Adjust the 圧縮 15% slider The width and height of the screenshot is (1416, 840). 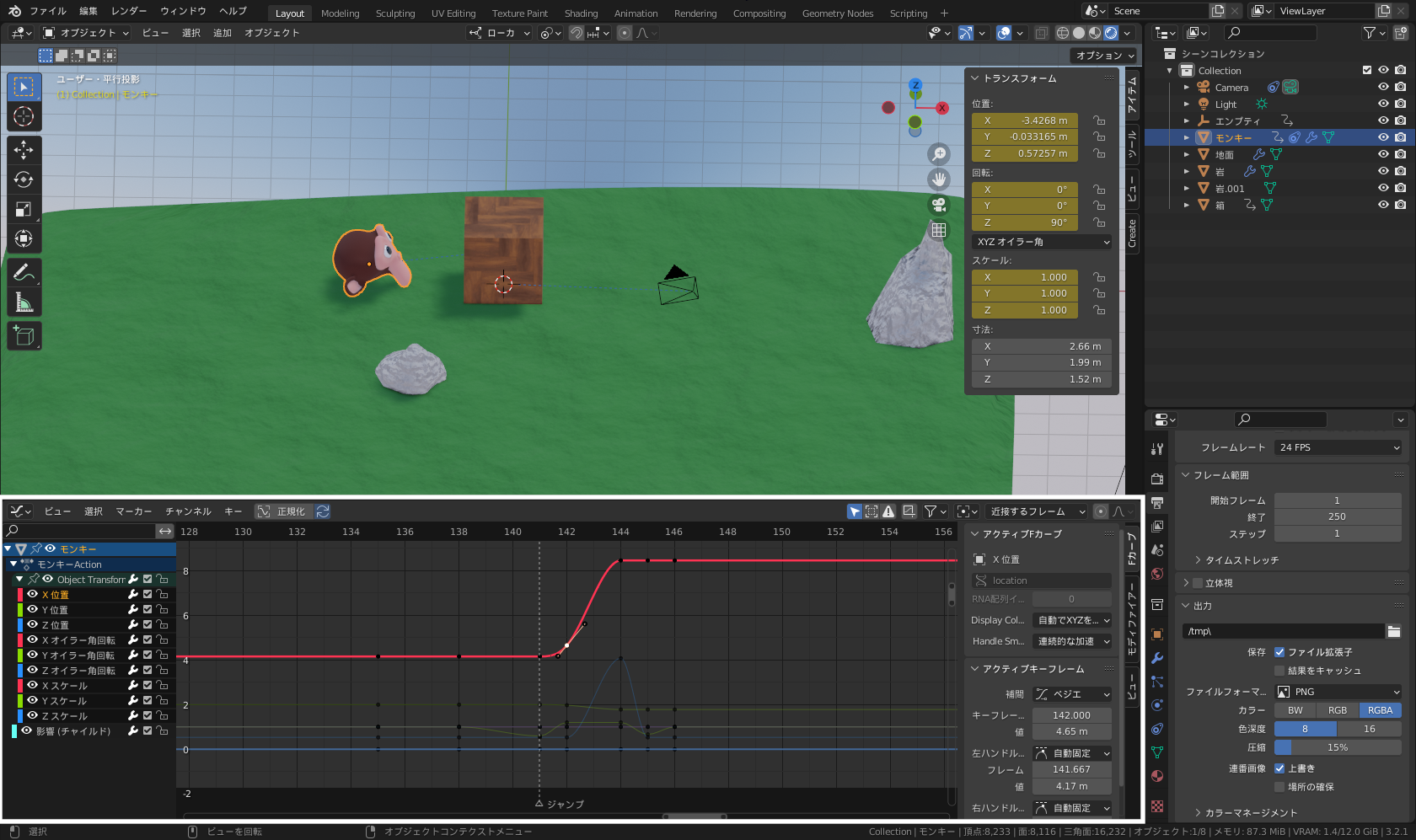[1337, 747]
